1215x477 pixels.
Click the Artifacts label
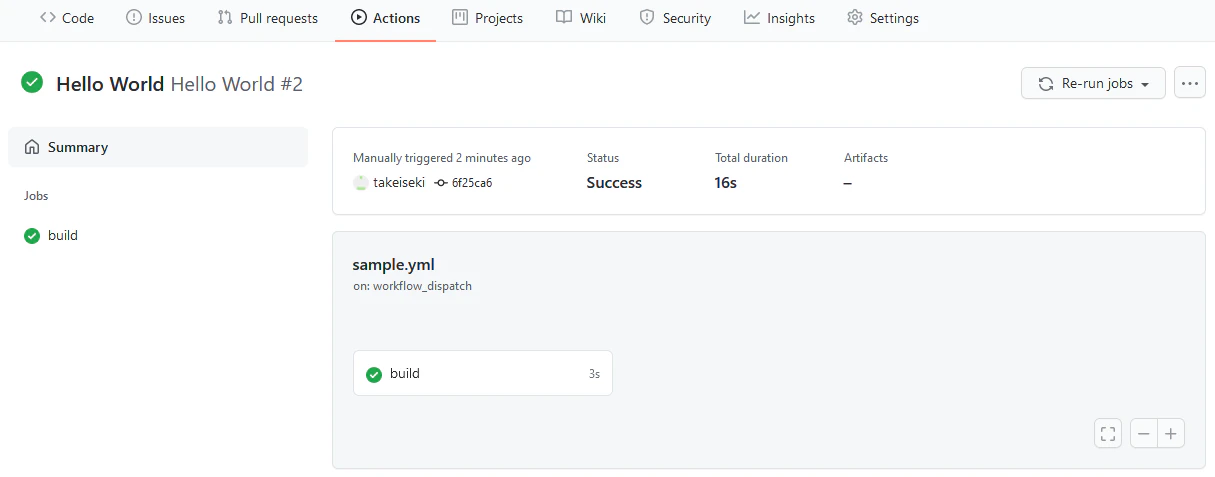[866, 158]
